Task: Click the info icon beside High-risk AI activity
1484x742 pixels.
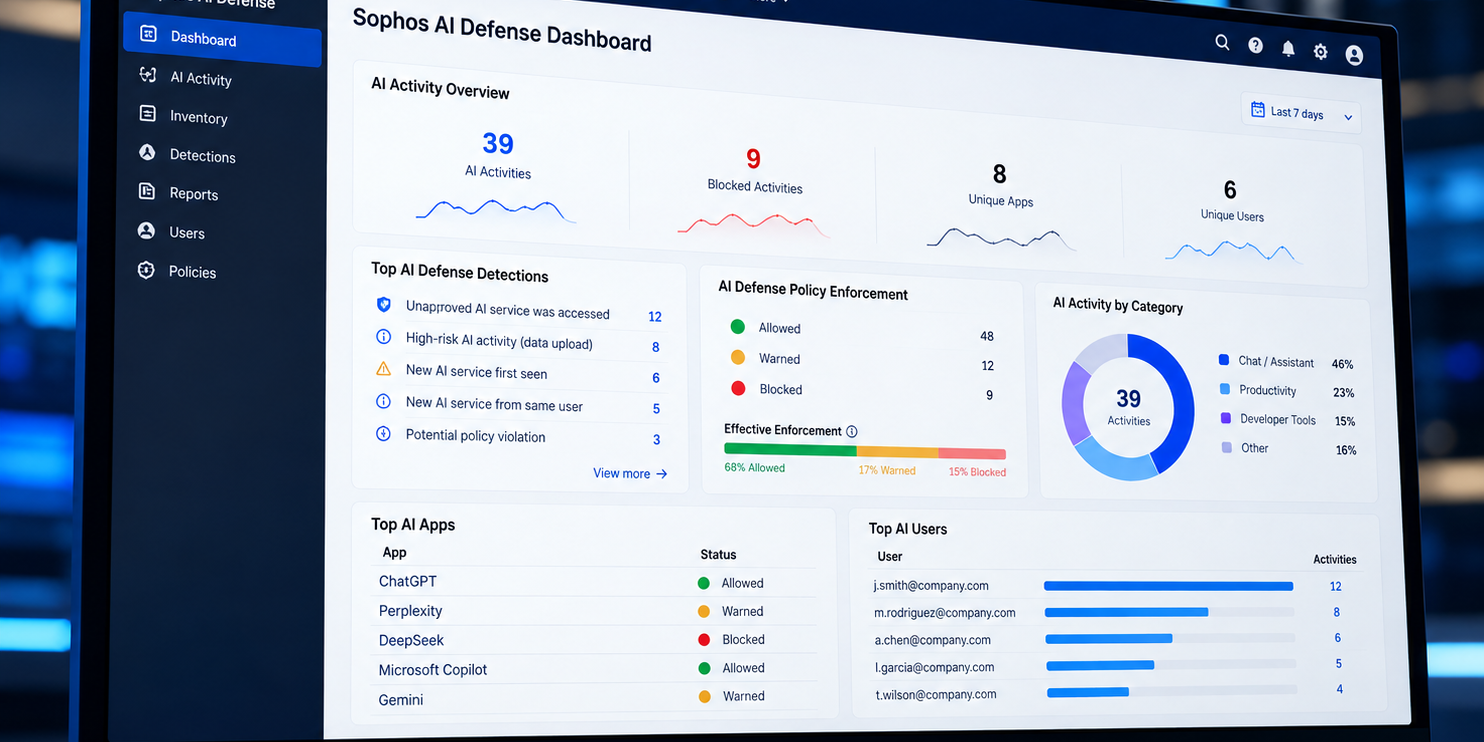Action: point(383,337)
